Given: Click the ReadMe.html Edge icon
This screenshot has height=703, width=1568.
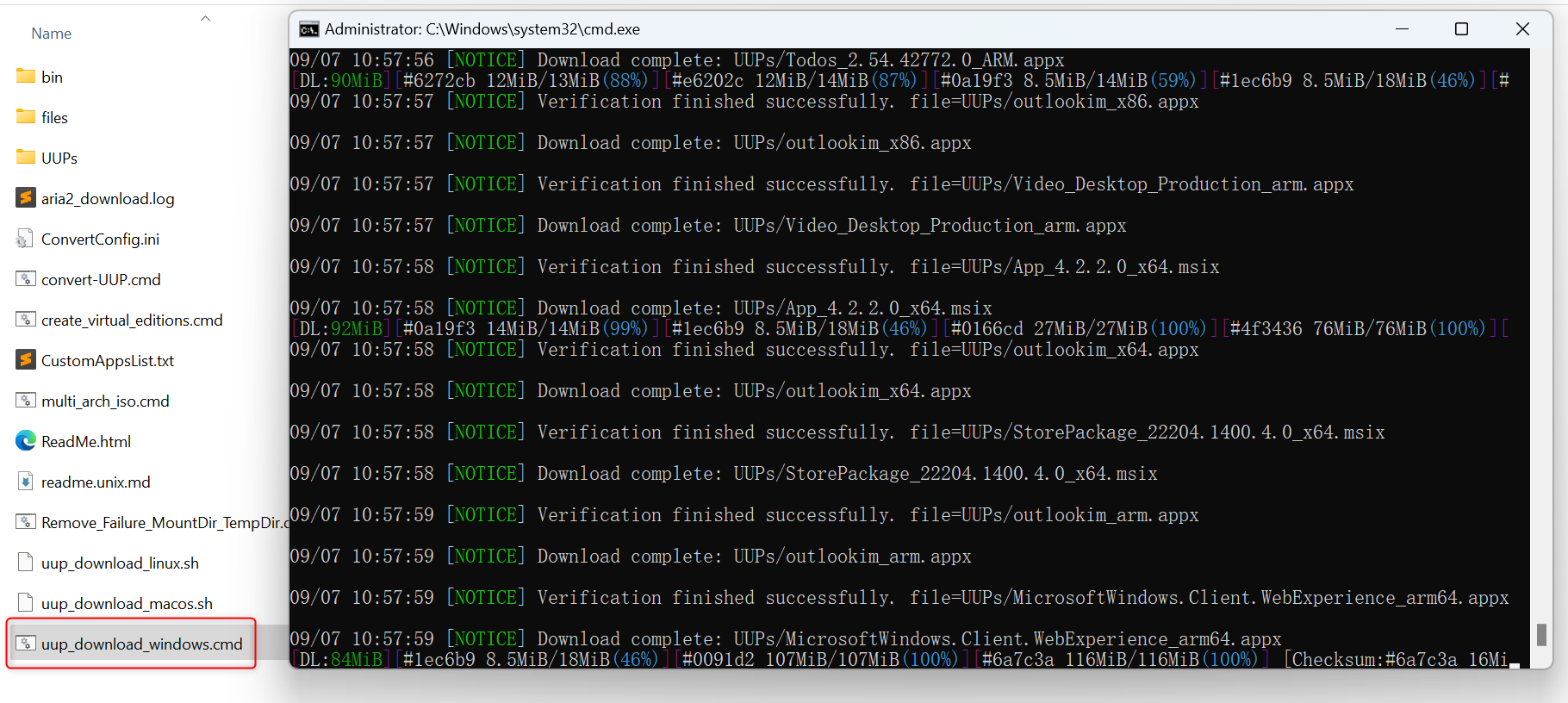Looking at the screenshot, I should pos(26,441).
